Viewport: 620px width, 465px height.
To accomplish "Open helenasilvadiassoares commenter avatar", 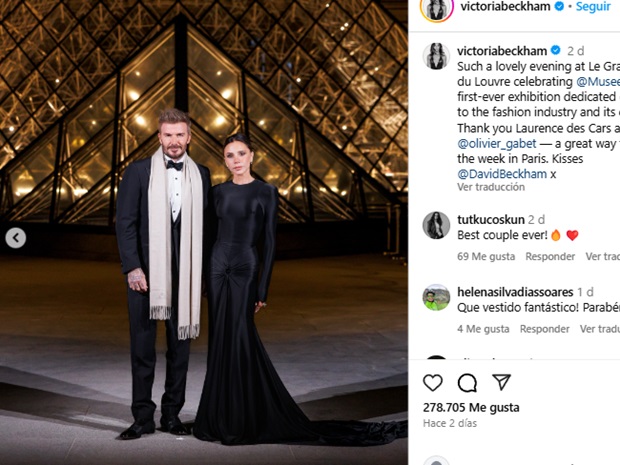I will pyautogui.click(x=436, y=298).
